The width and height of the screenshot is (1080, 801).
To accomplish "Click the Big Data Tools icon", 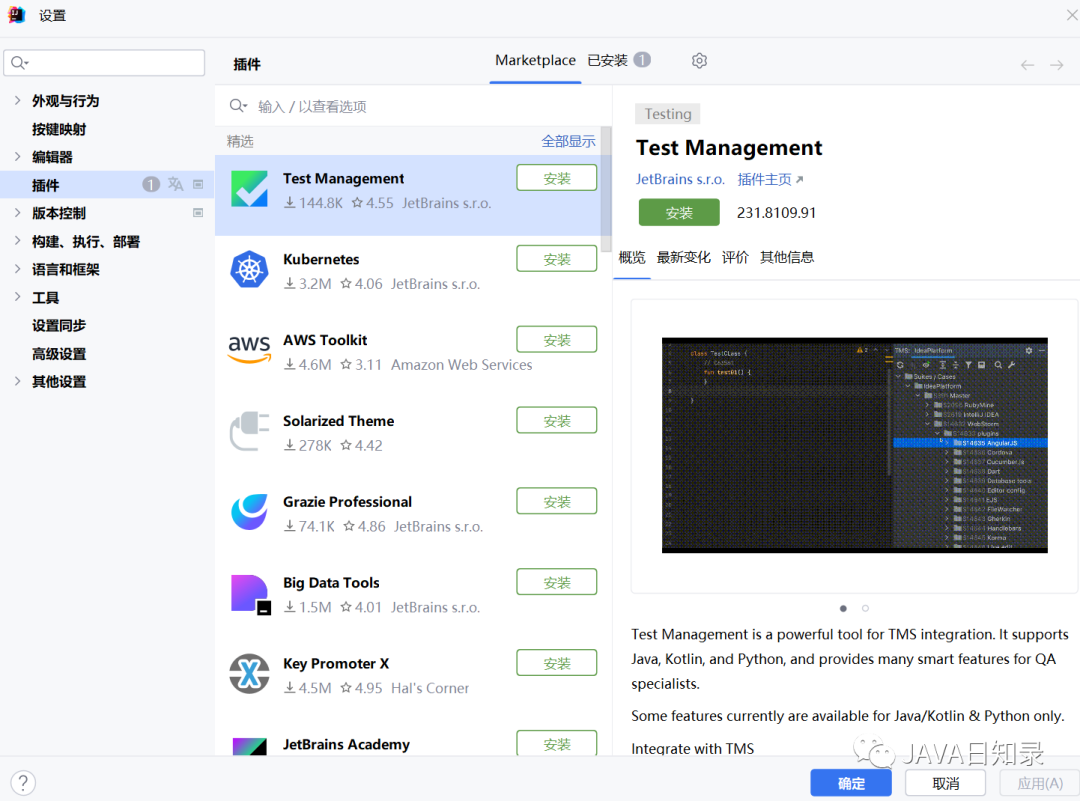I will (x=250, y=594).
